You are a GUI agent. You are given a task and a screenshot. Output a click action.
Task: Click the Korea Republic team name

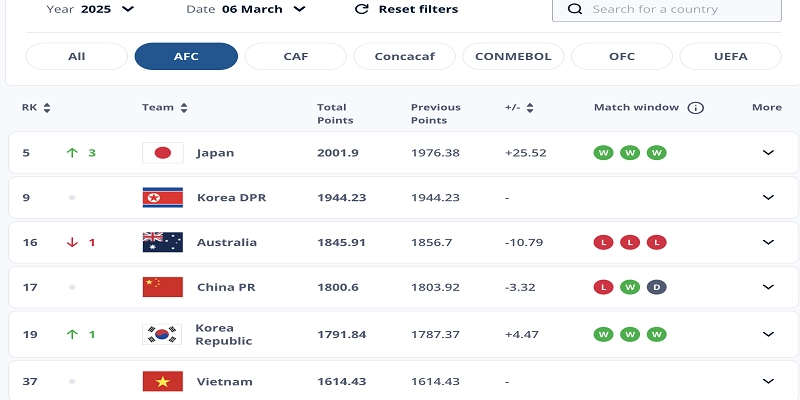(x=216, y=334)
